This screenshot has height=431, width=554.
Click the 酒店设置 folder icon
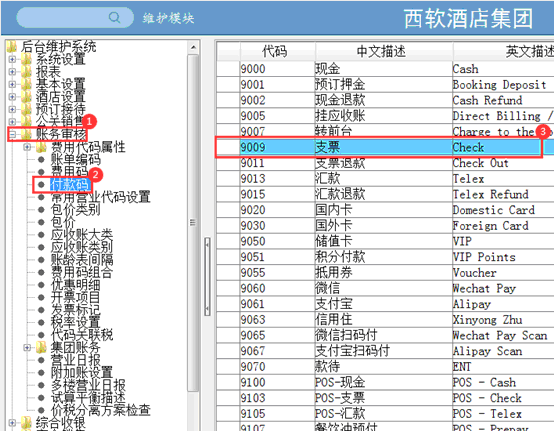pyautogui.click(x=27, y=97)
